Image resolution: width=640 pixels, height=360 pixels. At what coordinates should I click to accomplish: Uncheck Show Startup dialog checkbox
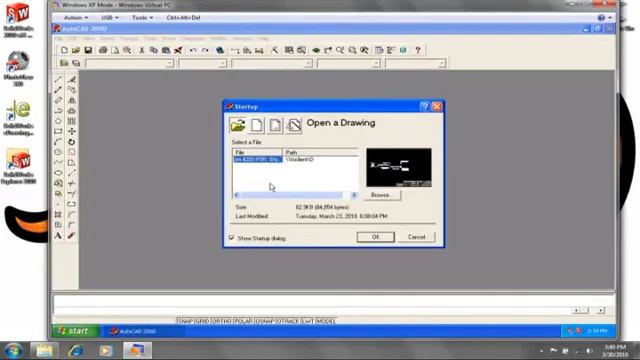(232, 238)
